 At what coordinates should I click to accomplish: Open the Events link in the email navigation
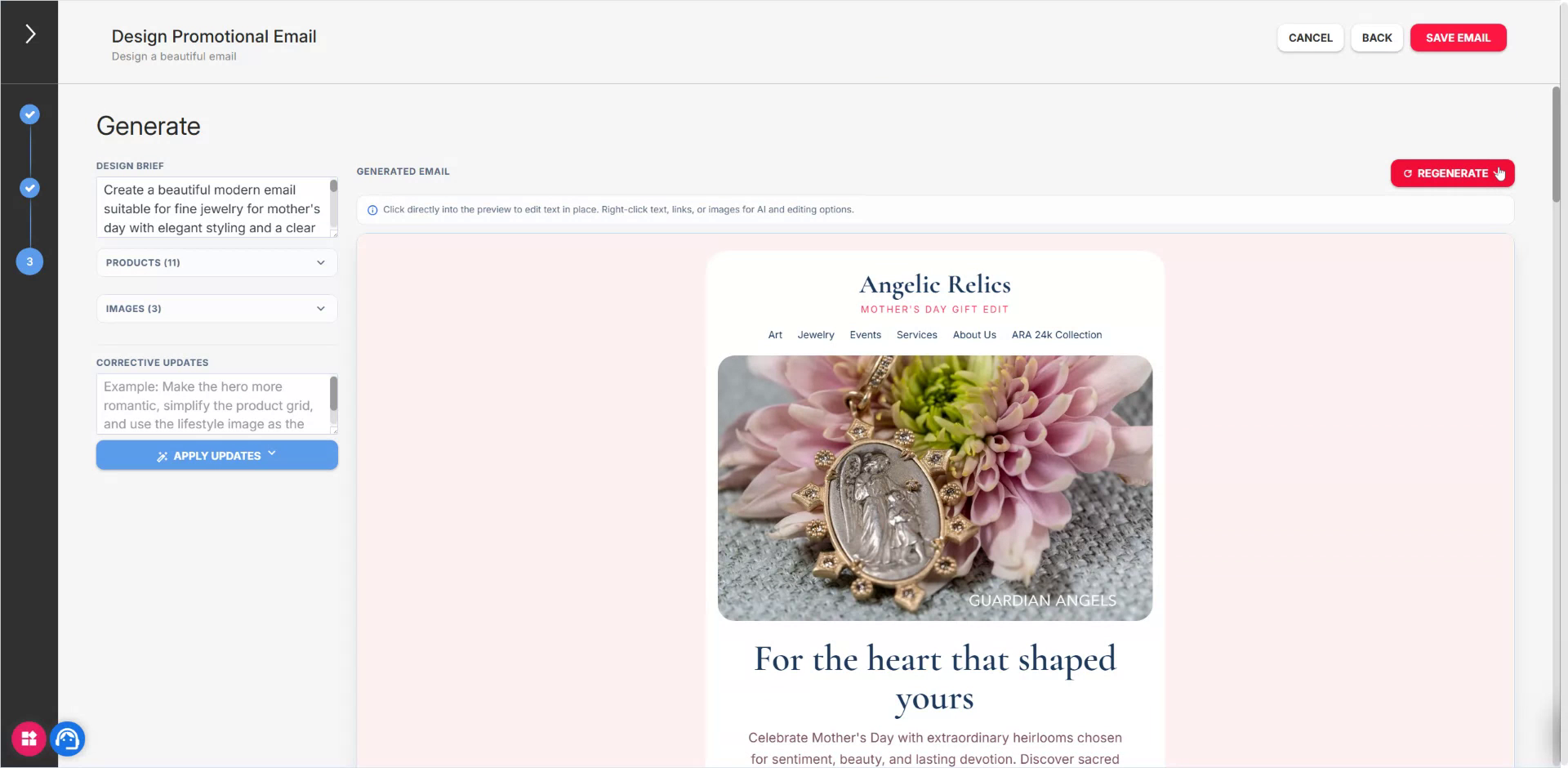pos(865,335)
